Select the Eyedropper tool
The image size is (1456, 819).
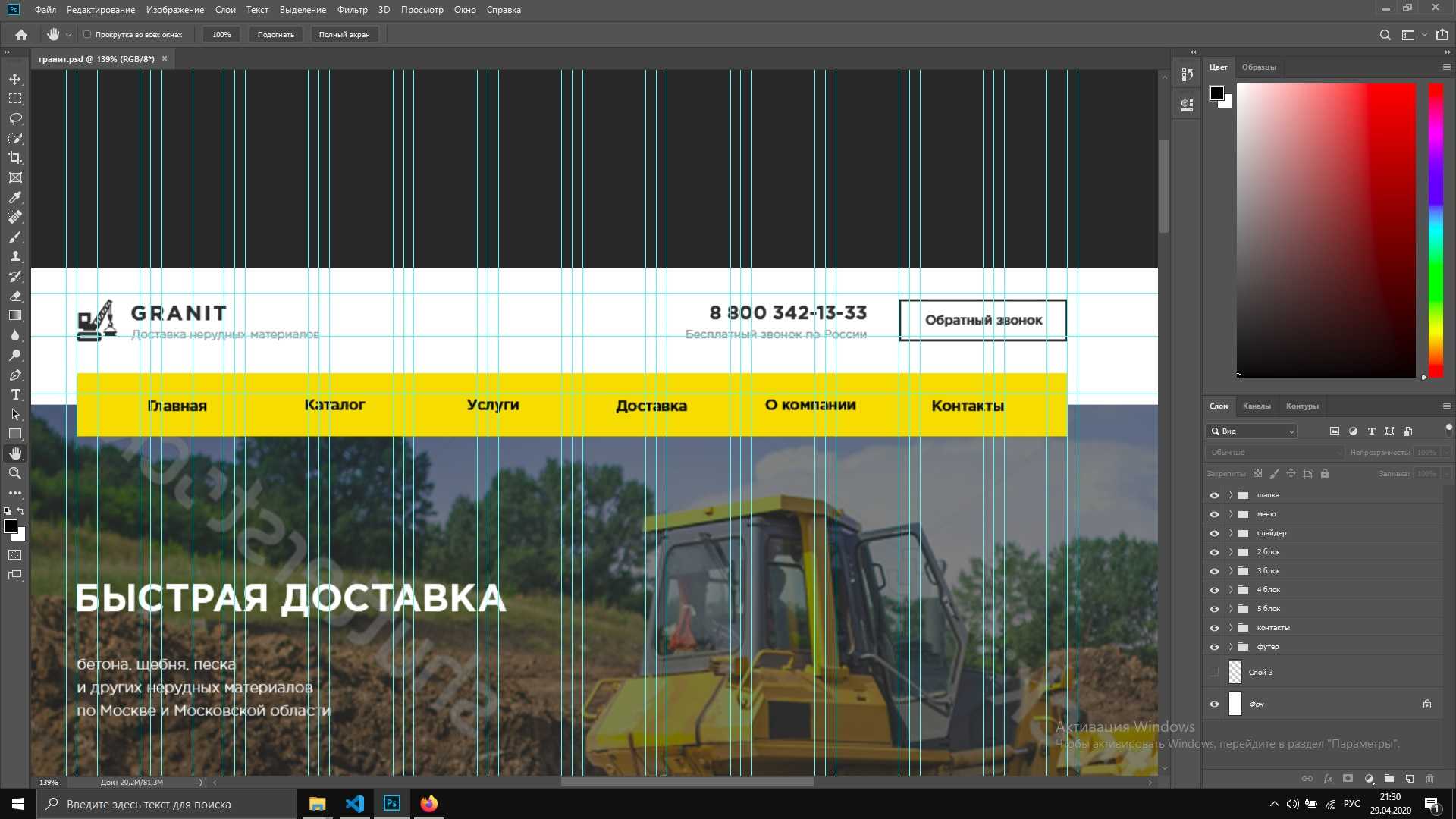(x=15, y=197)
